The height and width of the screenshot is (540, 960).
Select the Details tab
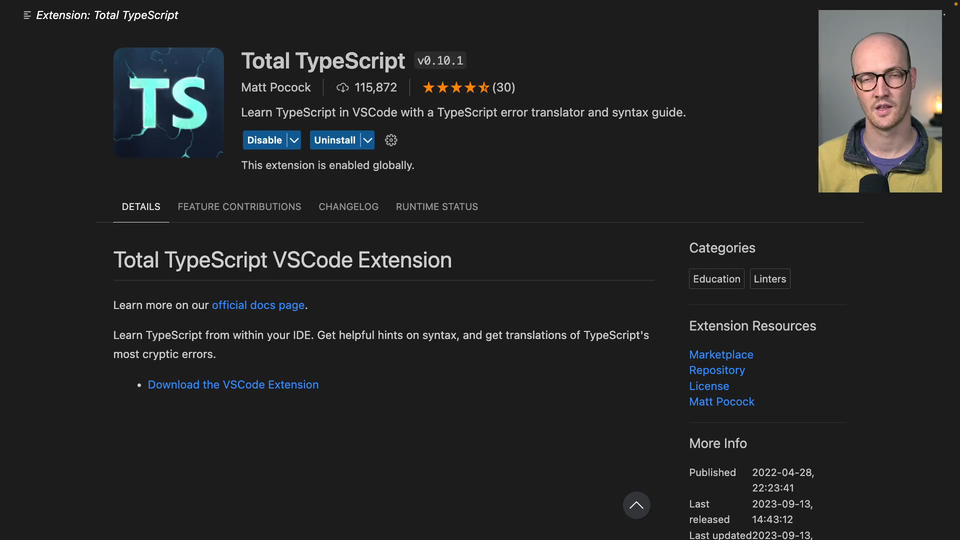coord(141,207)
